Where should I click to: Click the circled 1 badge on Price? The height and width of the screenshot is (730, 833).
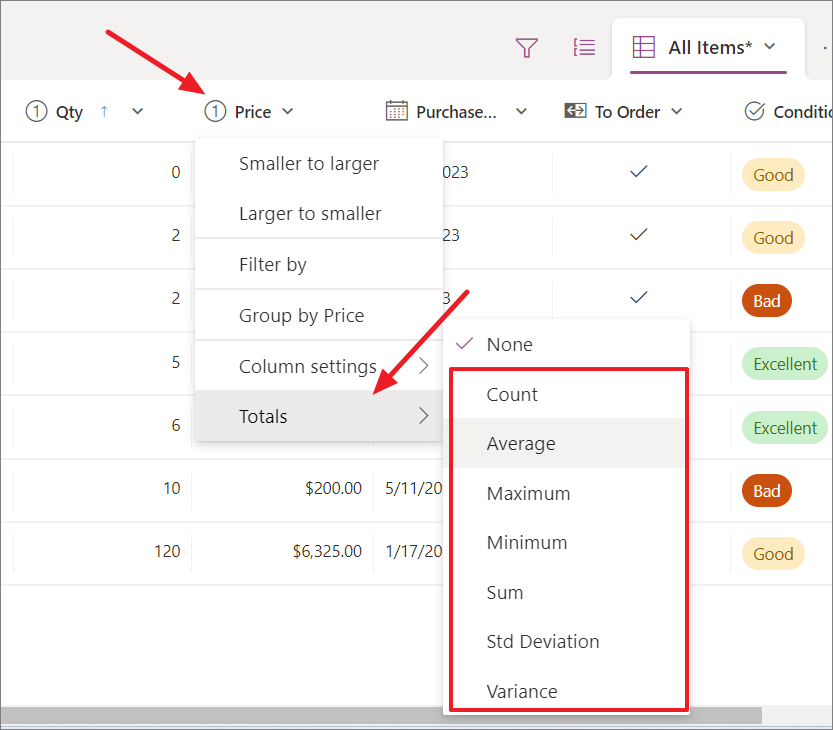coord(214,111)
